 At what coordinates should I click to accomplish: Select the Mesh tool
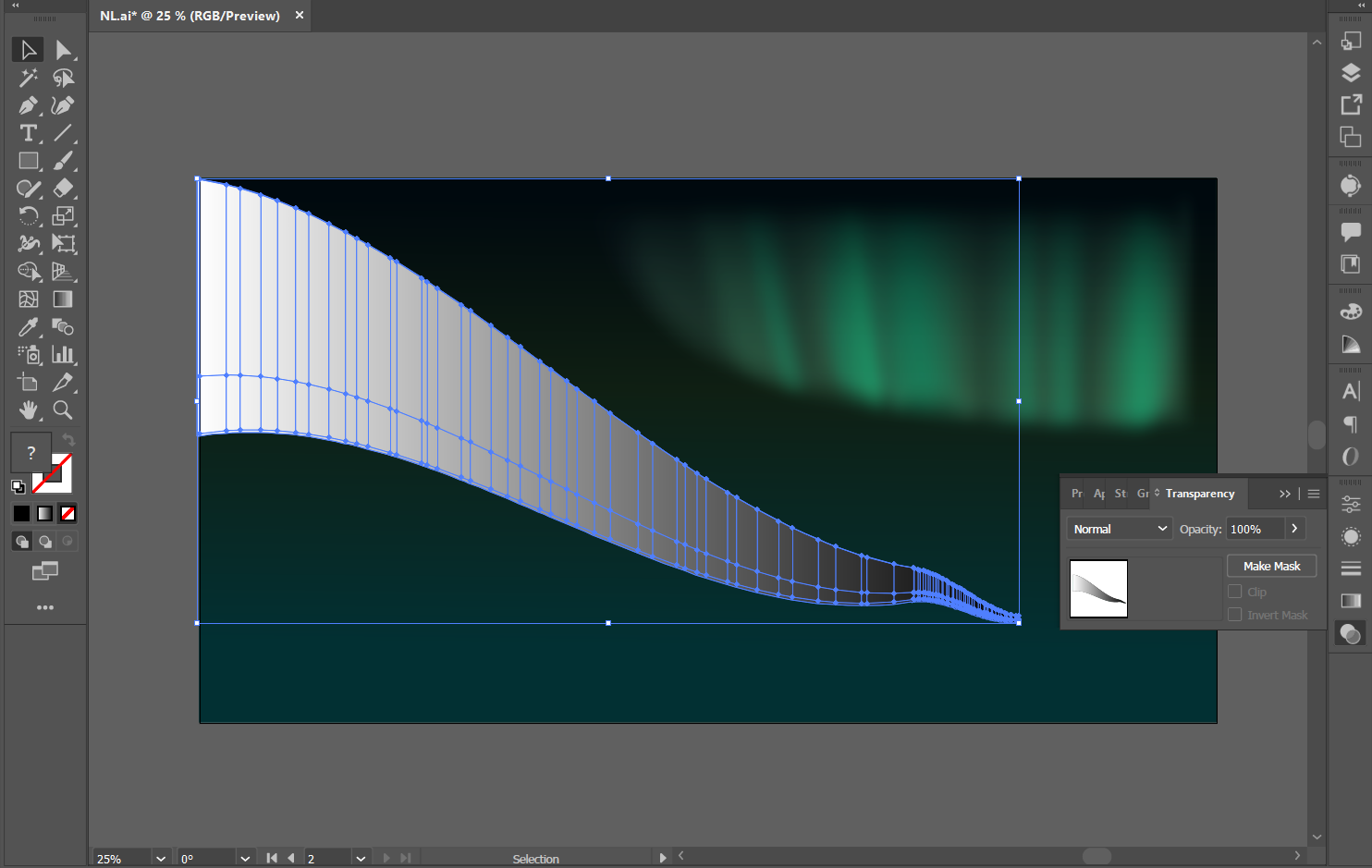[28, 300]
